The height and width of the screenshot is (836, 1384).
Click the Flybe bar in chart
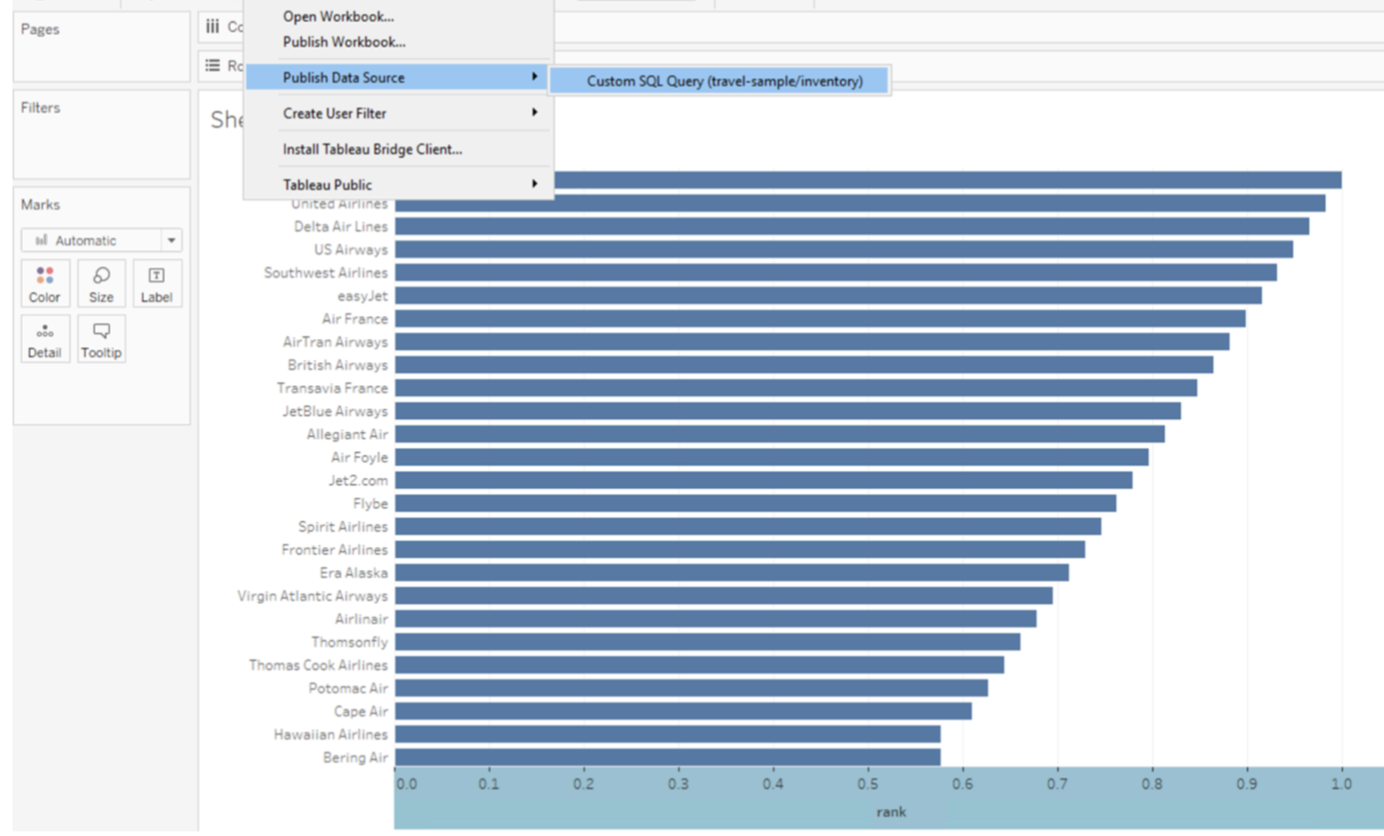click(x=756, y=503)
